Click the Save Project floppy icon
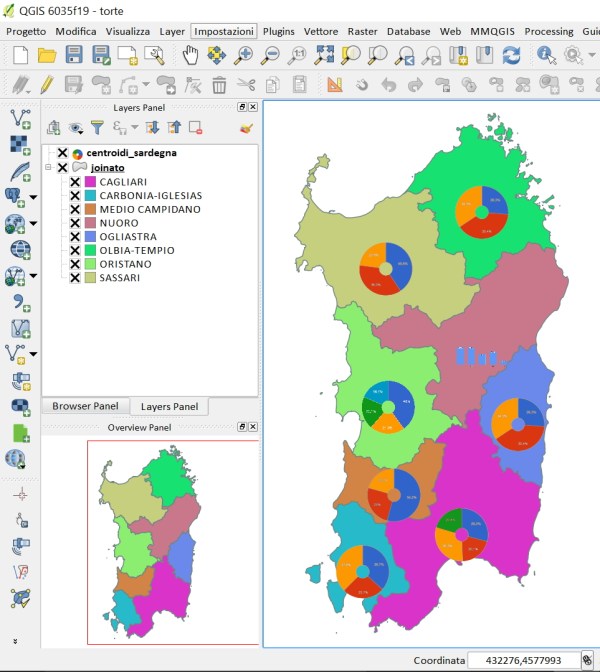This screenshot has height=672, width=600. (x=74, y=55)
